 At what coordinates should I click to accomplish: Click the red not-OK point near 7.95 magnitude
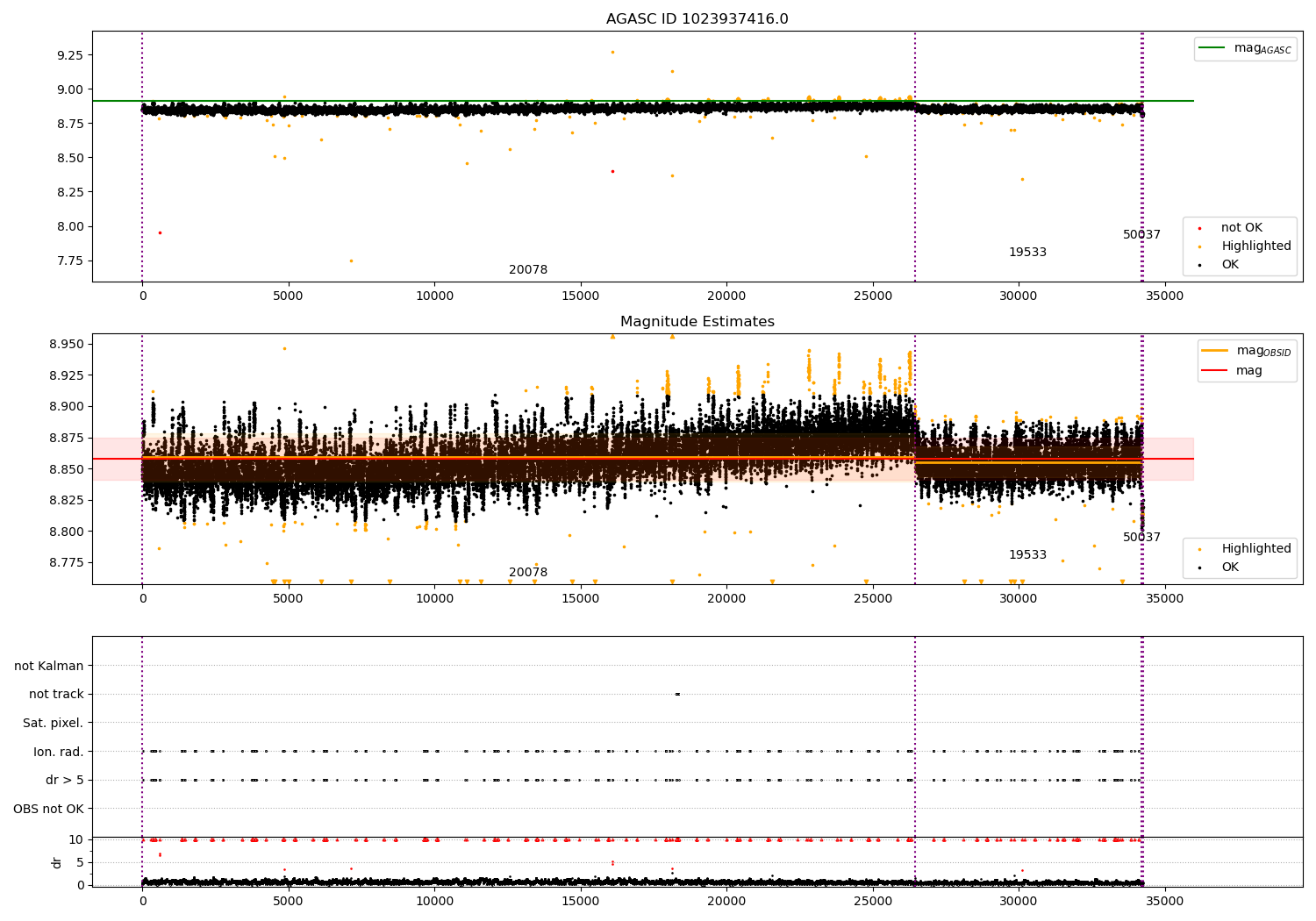(x=160, y=232)
